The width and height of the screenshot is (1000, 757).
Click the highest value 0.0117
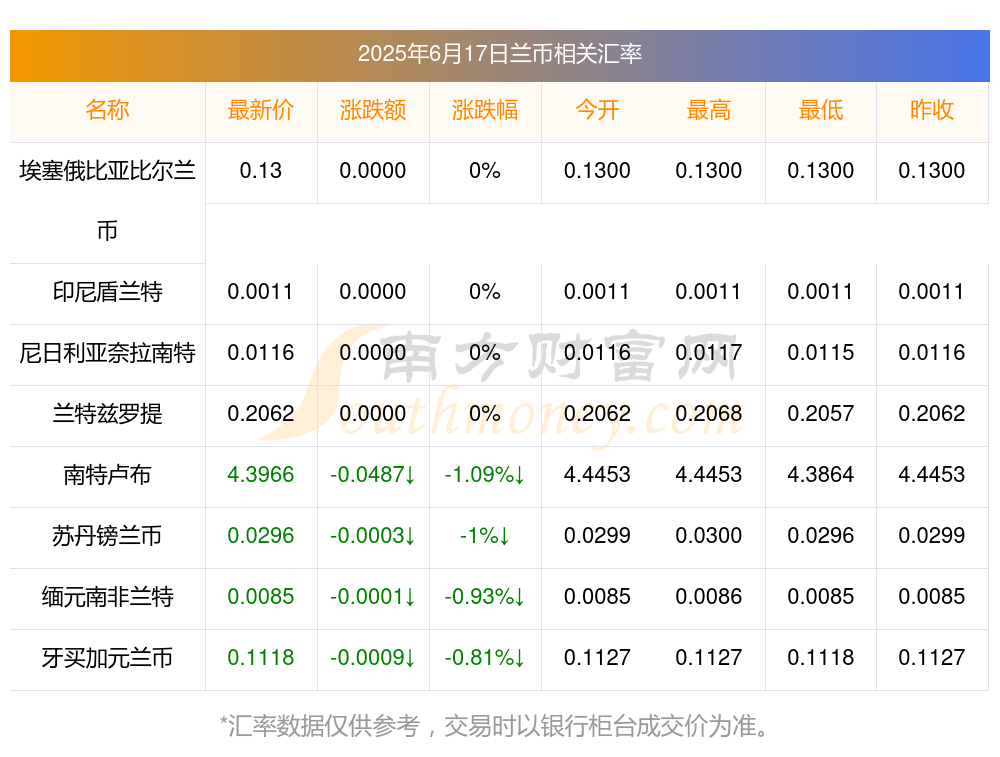pyautogui.click(x=709, y=353)
